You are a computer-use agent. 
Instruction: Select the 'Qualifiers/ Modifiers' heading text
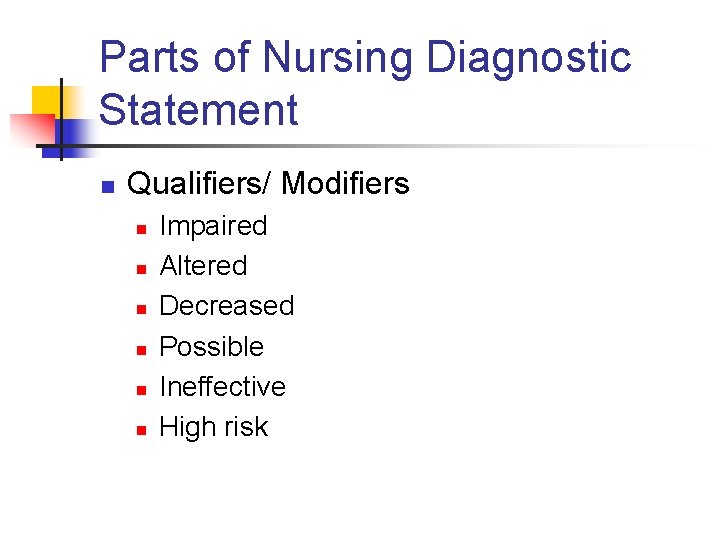point(268,183)
